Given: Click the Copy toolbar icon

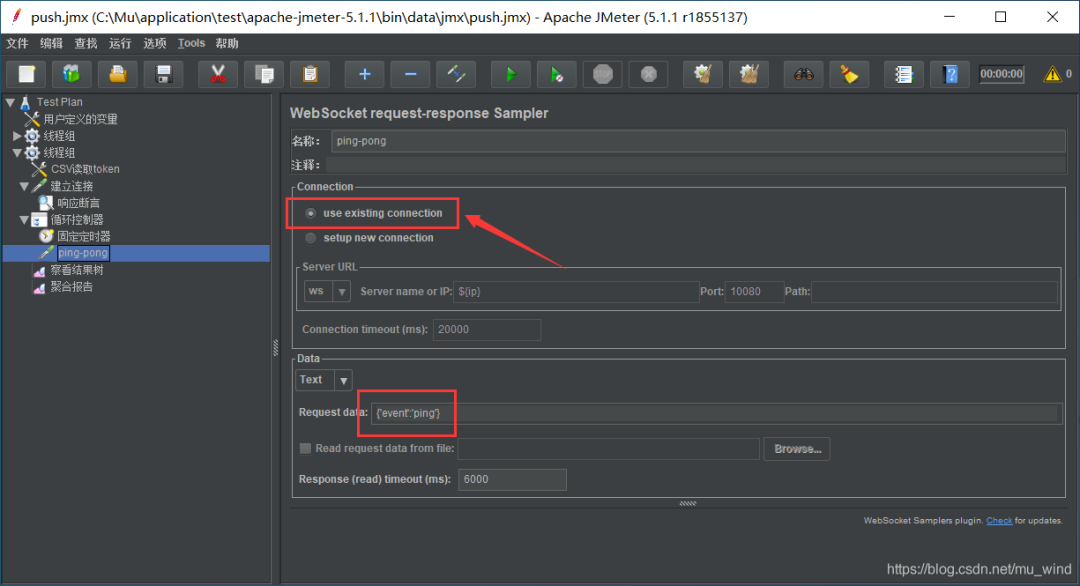Looking at the screenshot, I should tap(264, 74).
